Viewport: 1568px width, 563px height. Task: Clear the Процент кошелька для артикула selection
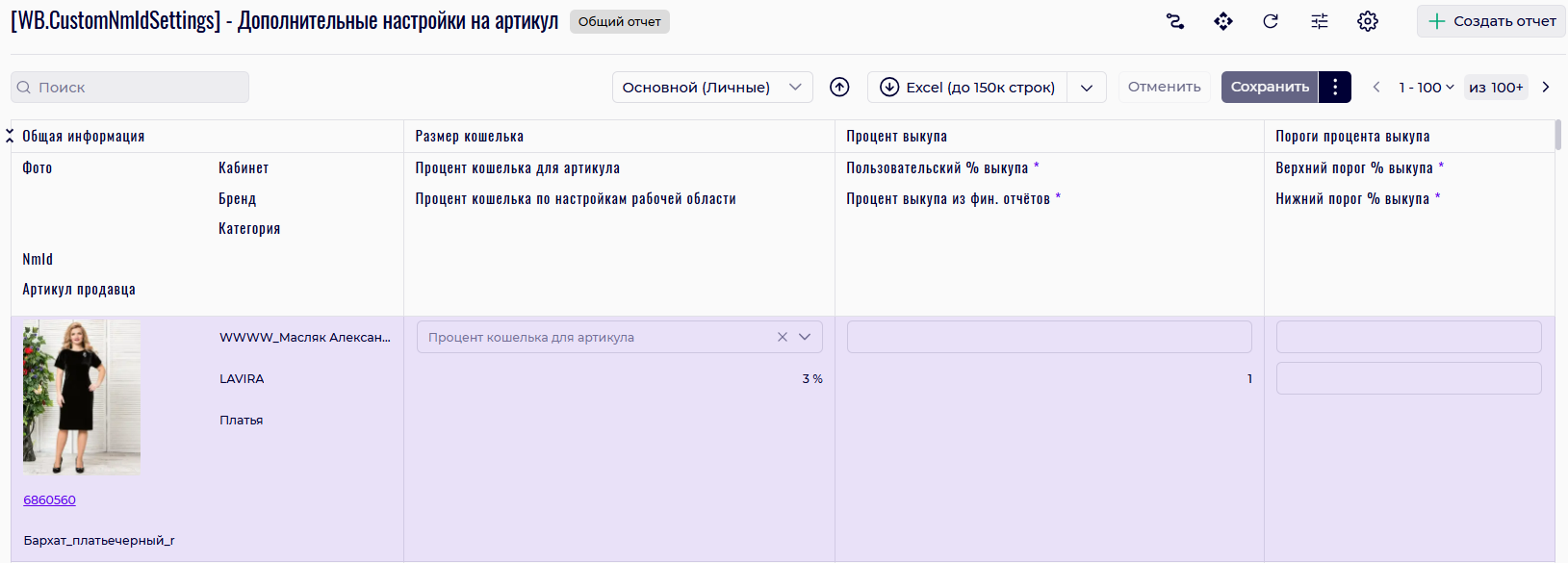(783, 337)
